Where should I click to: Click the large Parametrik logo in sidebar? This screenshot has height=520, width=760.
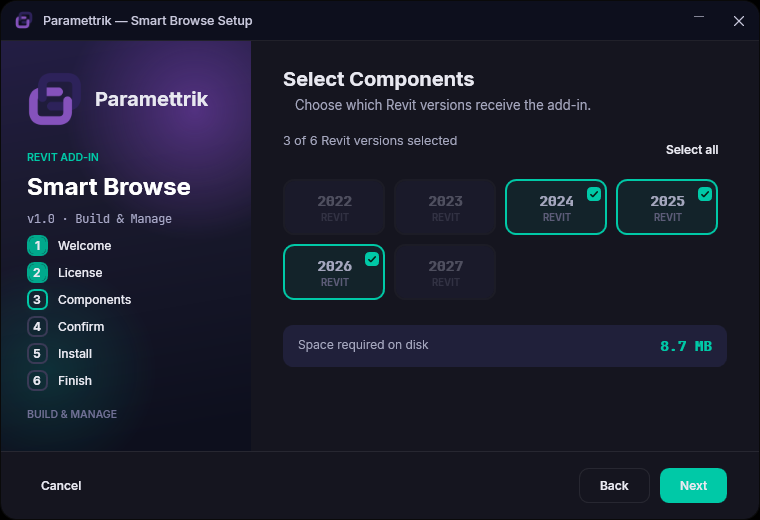(x=54, y=99)
